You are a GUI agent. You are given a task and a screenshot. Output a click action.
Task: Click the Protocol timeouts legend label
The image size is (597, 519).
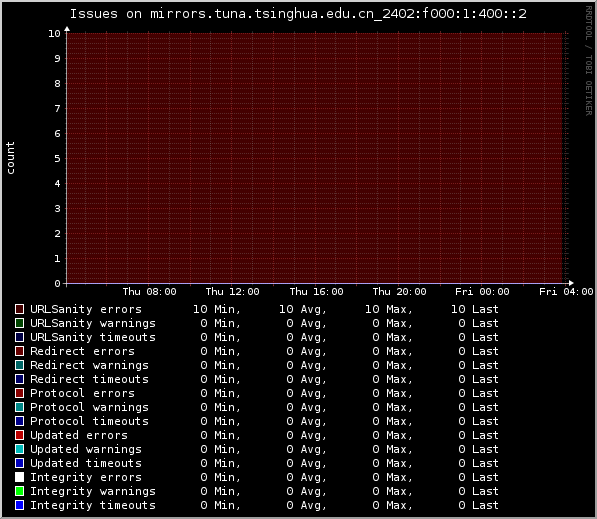(89, 421)
